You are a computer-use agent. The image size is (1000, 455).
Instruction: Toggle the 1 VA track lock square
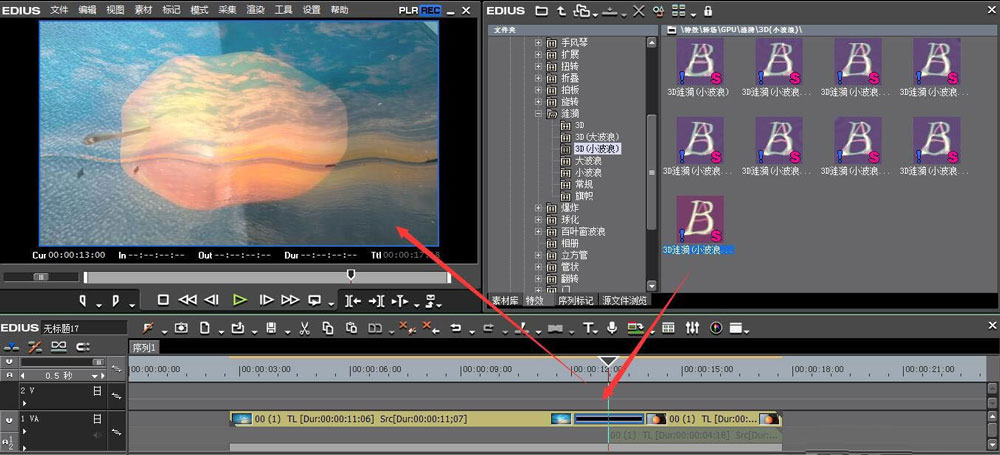[98, 419]
